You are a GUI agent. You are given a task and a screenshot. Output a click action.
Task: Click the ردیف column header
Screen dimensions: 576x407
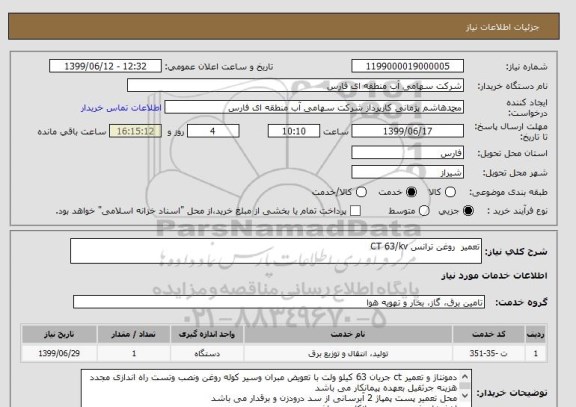point(536,334)
